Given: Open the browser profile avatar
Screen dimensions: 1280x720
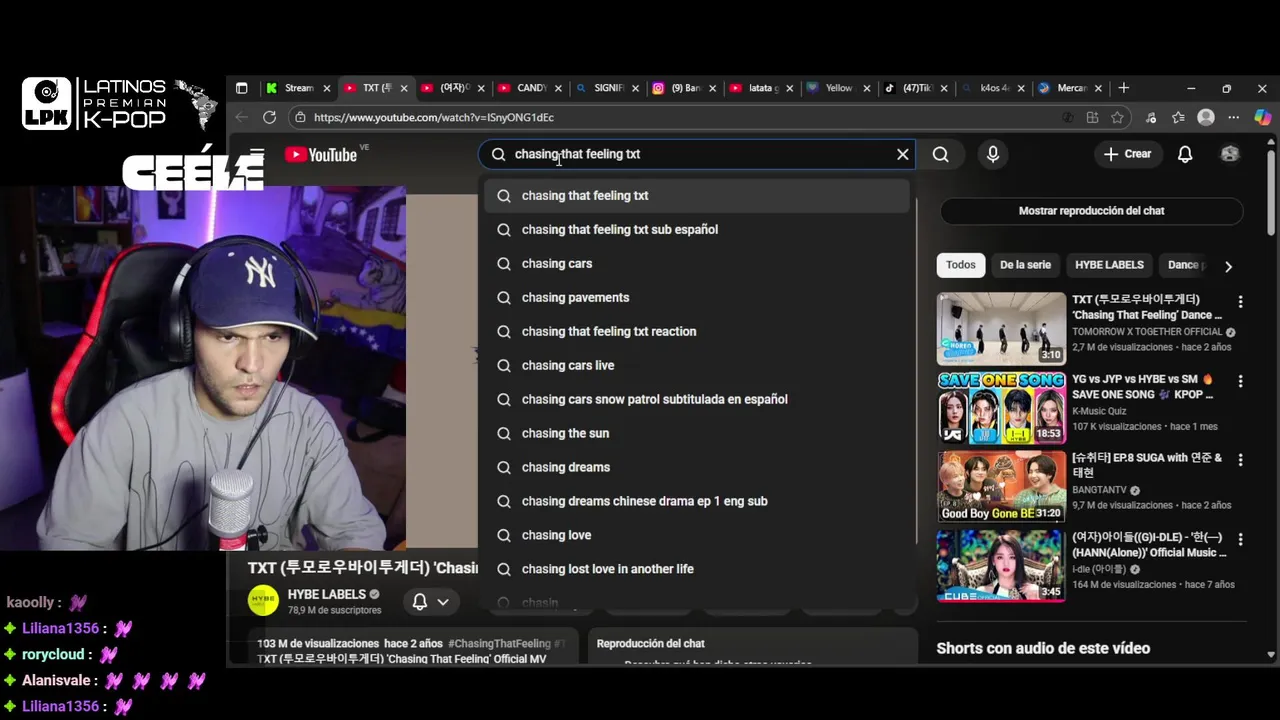Looking at the screenshot, I should click(x=1206, y=117).
